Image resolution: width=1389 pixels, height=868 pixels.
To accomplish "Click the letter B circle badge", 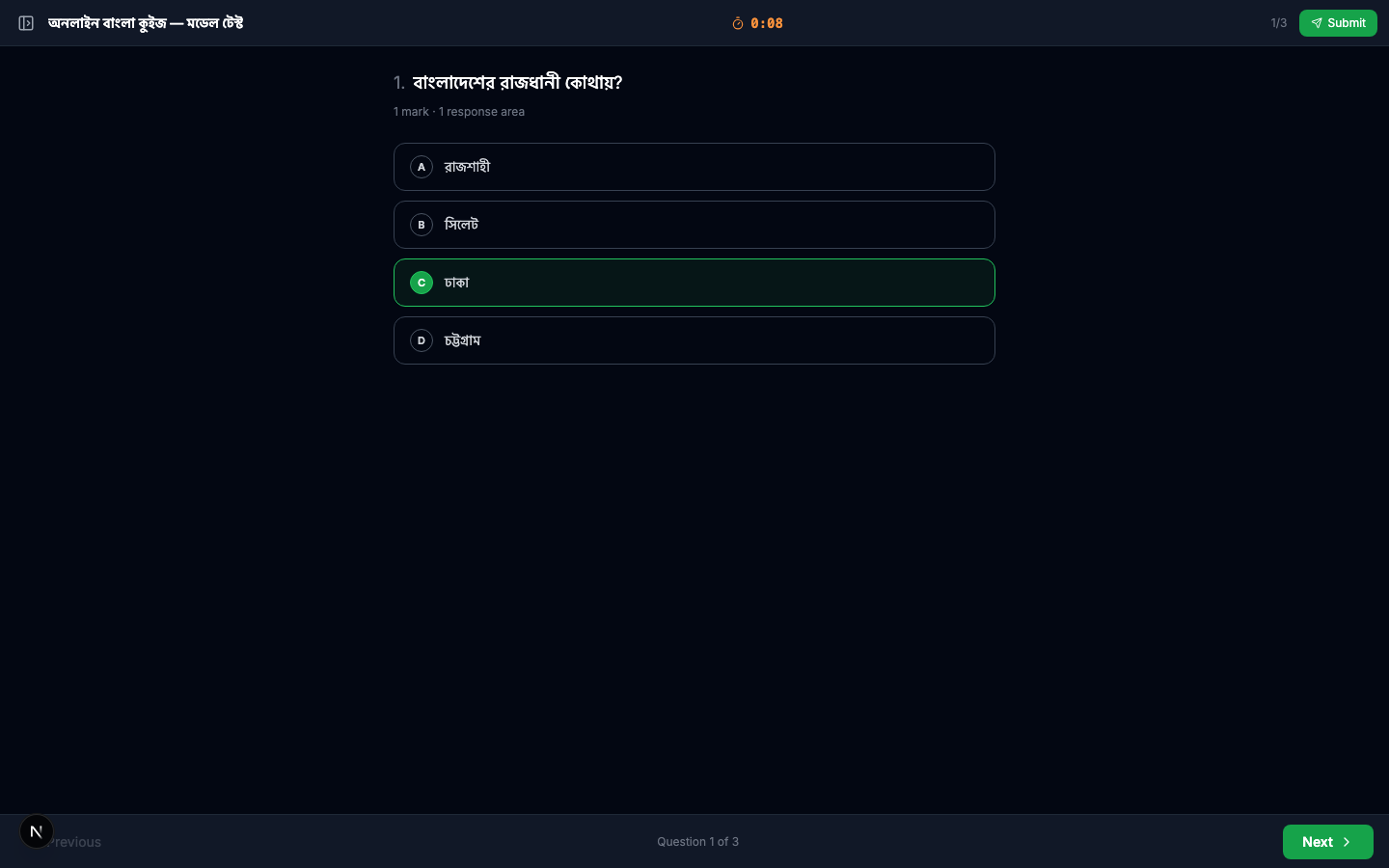I will pos(422,225).
